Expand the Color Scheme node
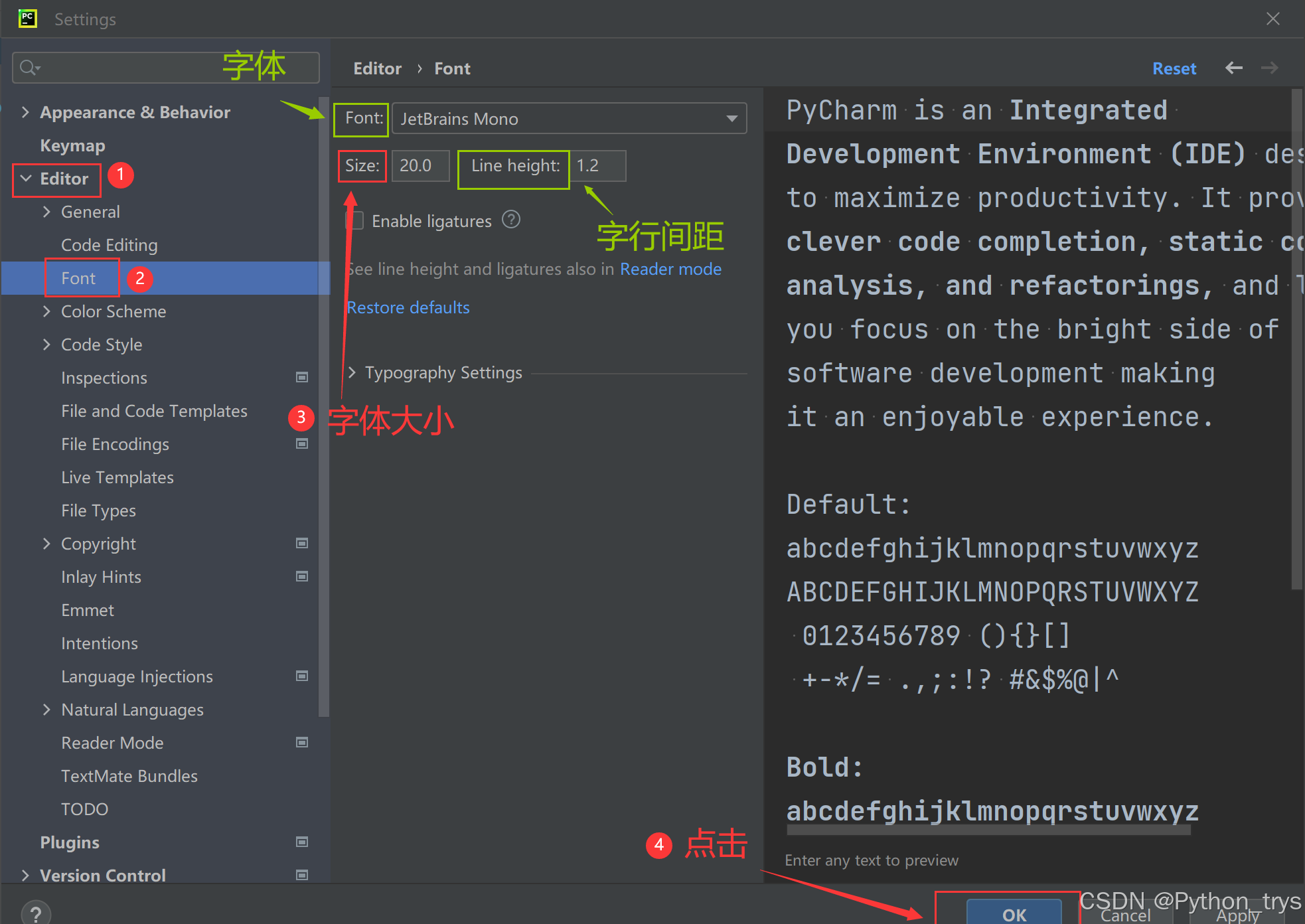Viewport: 1305px width, 924px height. 46,311
